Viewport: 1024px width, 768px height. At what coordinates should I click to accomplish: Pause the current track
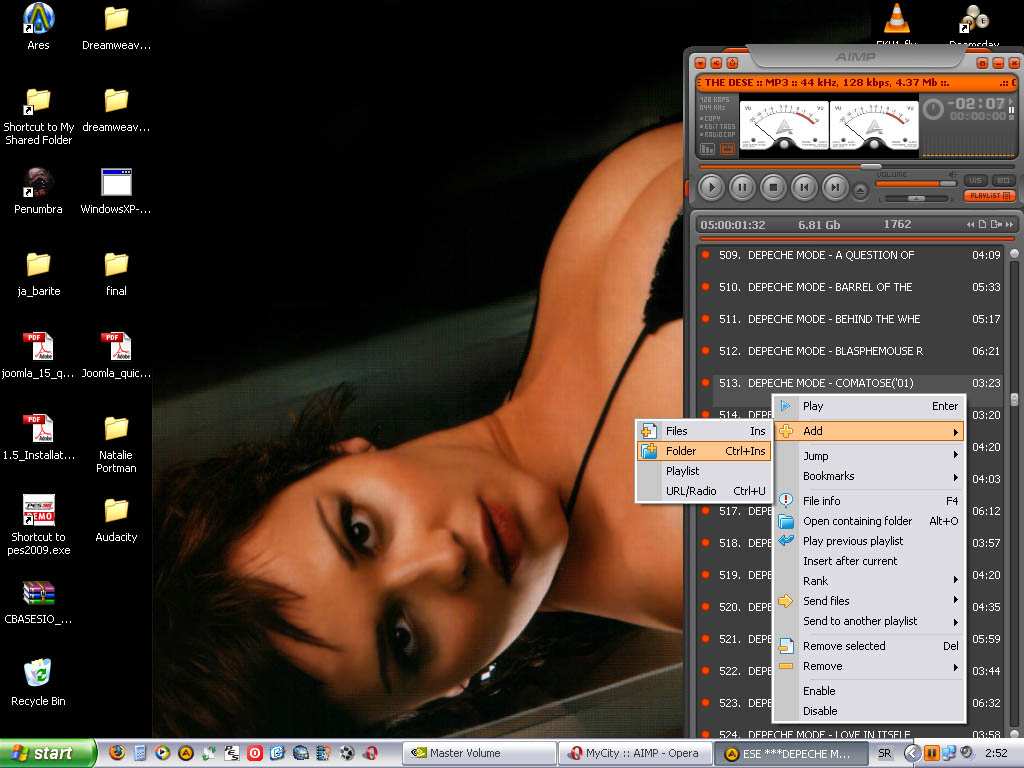742,186
